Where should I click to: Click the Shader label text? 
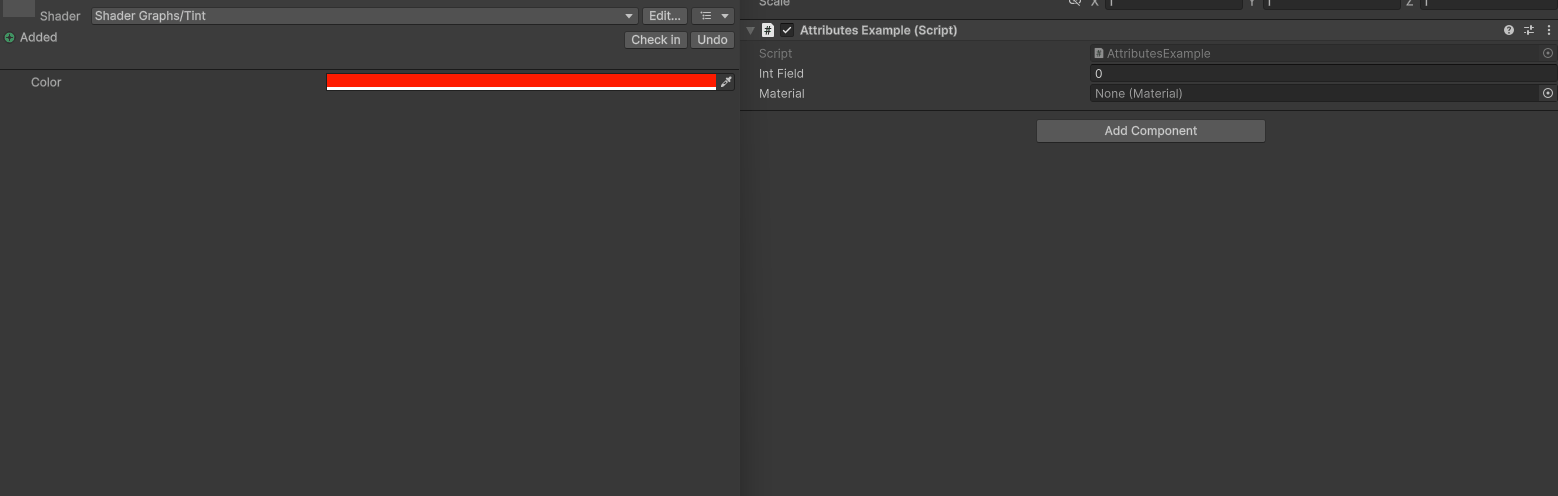pos(60,16)
